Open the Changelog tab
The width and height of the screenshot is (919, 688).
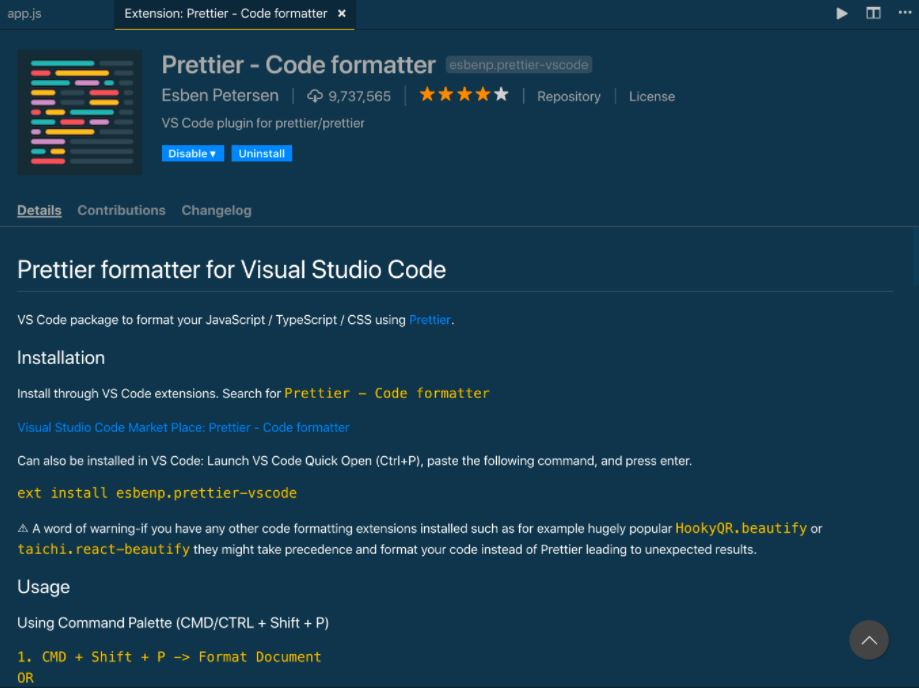point(216,210)
